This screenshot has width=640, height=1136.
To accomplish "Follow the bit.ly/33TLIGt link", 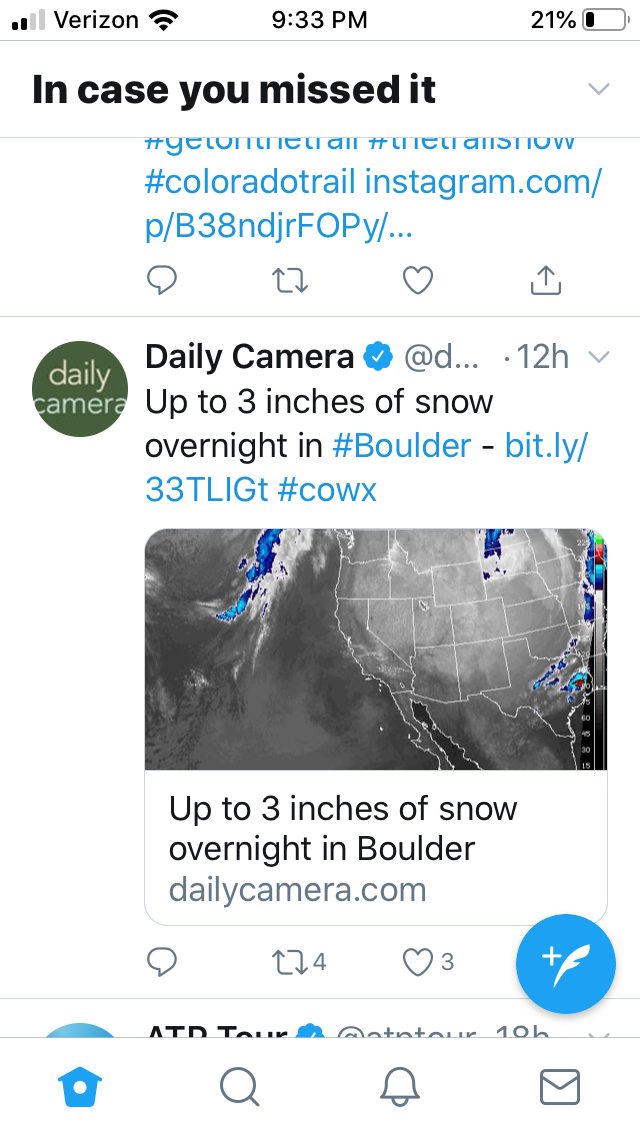I will [x=366, y=467].
